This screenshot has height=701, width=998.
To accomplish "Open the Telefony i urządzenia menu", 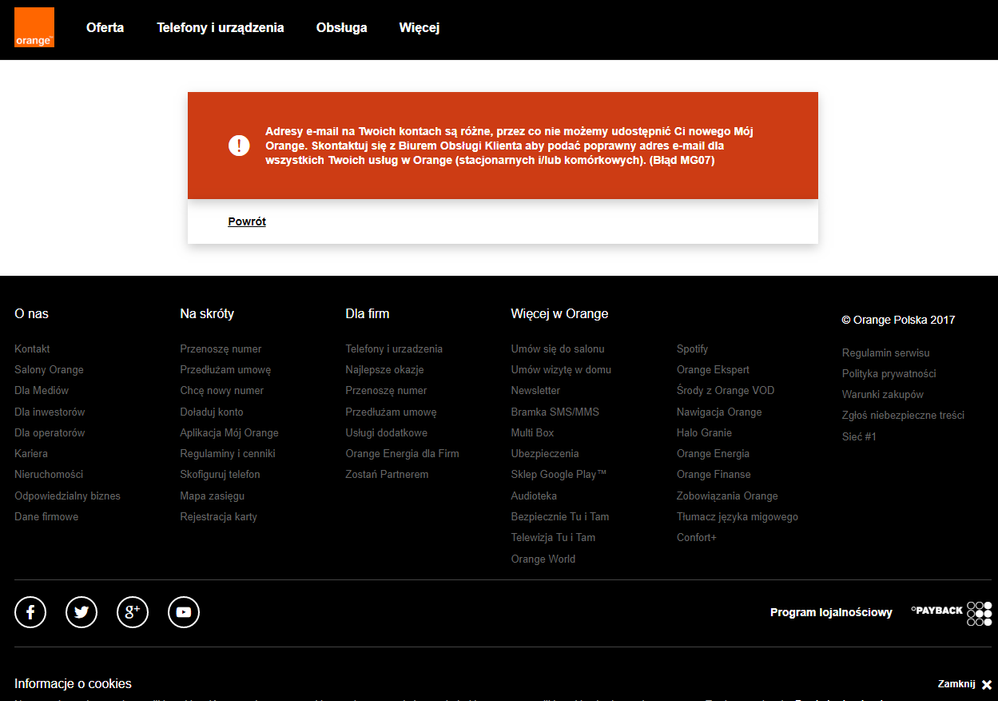I will click(x=220, y=28).
